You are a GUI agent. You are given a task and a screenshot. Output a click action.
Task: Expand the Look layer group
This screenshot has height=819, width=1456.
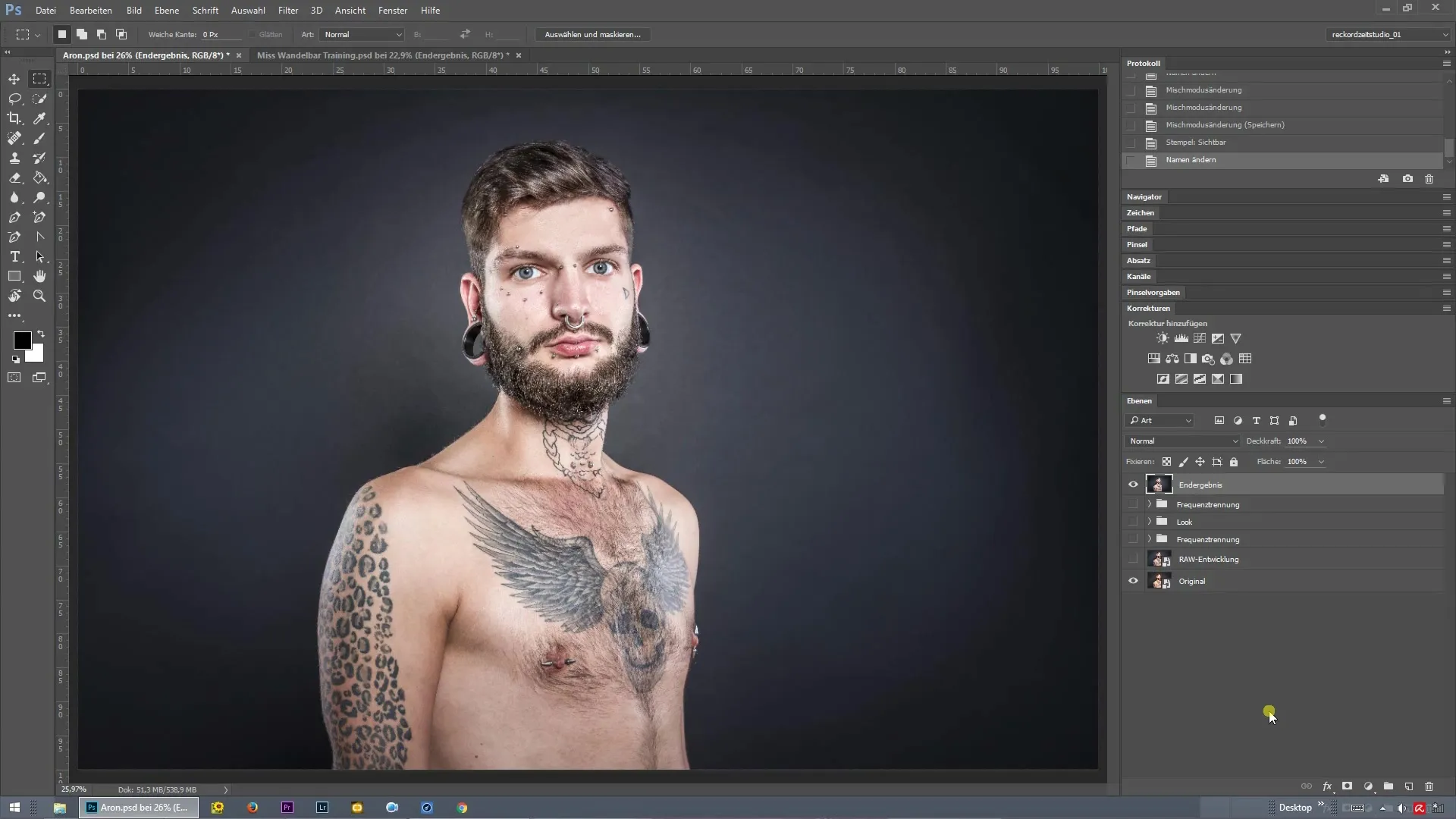1150,522
